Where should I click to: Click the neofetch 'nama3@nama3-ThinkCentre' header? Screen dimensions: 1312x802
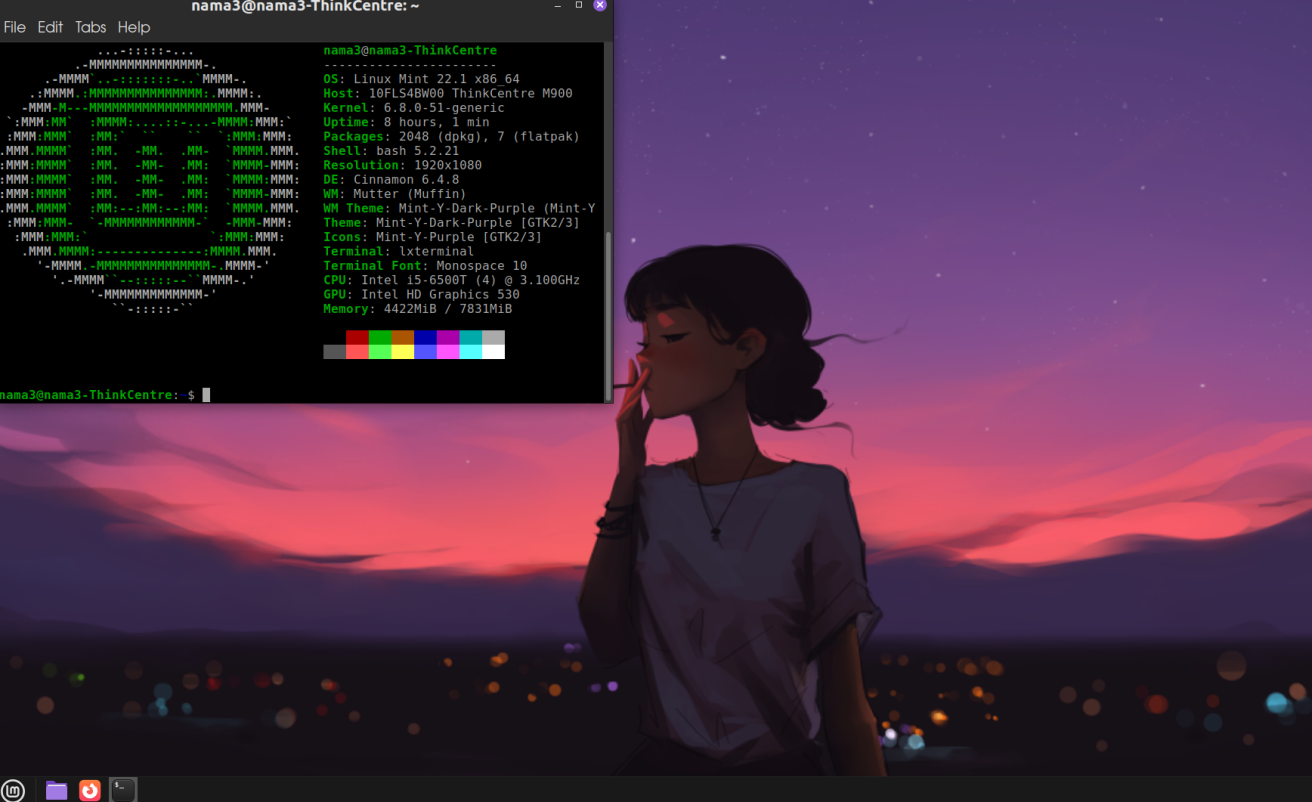click(x=410, y=50)
